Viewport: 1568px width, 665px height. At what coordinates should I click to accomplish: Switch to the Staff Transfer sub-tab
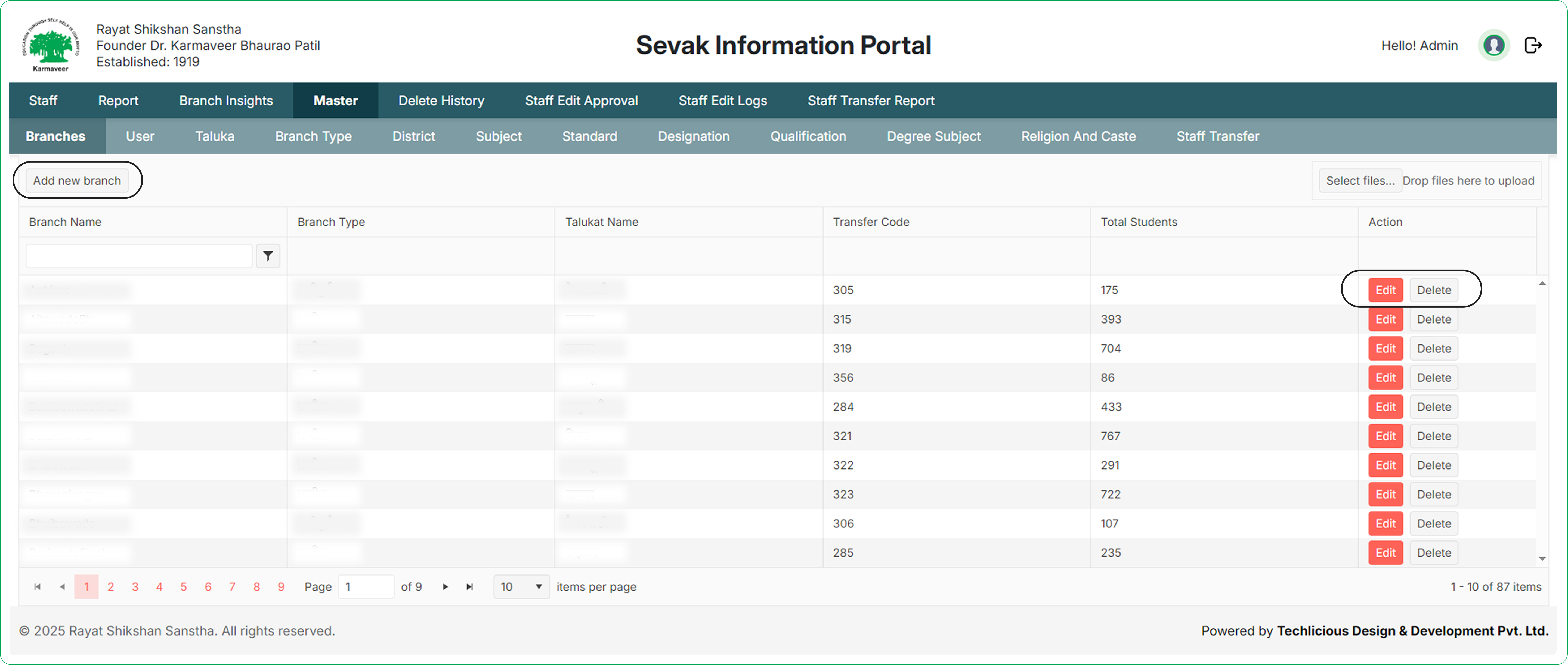[x=1217, y=136]
